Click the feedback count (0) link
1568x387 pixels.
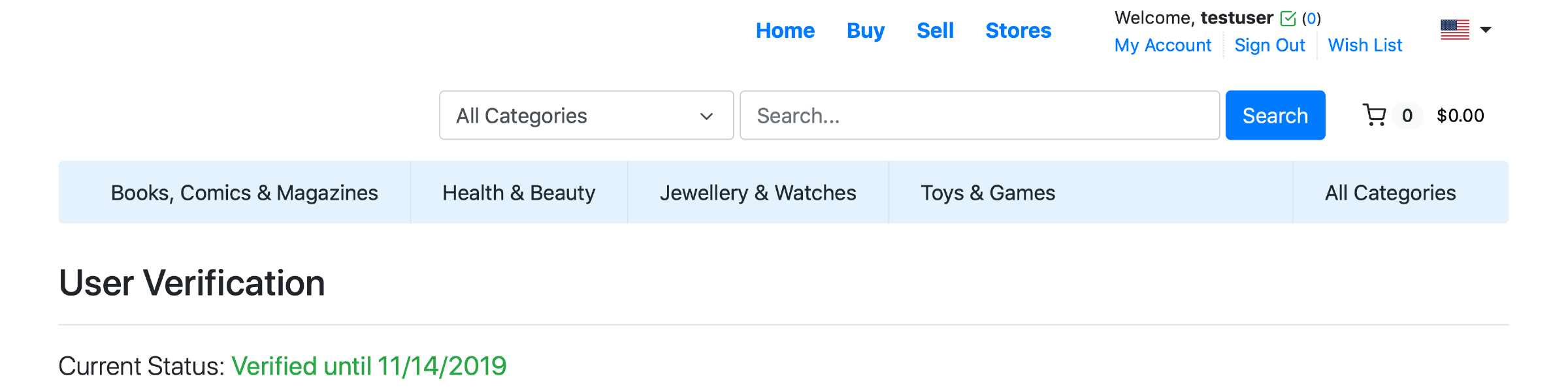pos(1311,18)
